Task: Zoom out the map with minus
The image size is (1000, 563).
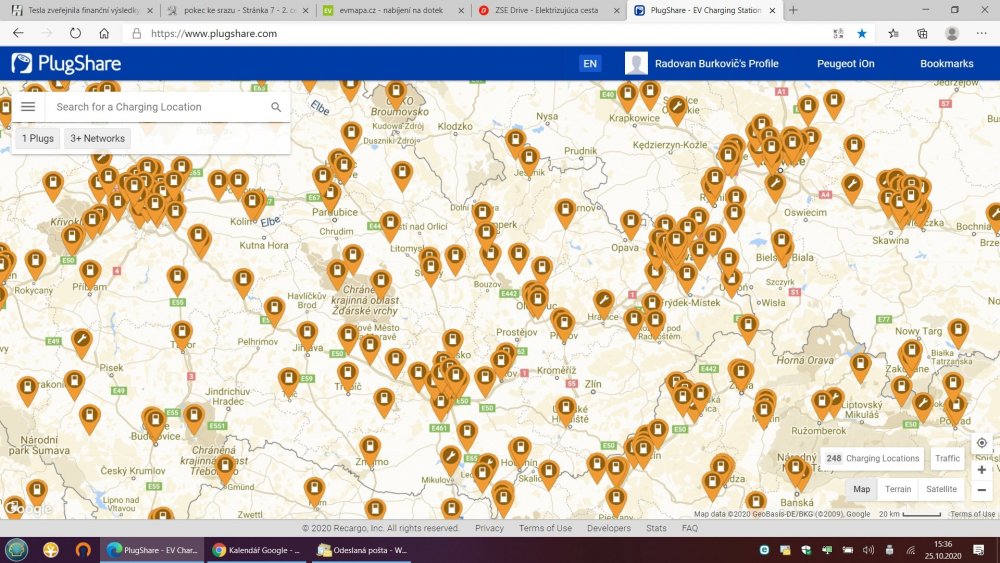Action: point(982,490)
